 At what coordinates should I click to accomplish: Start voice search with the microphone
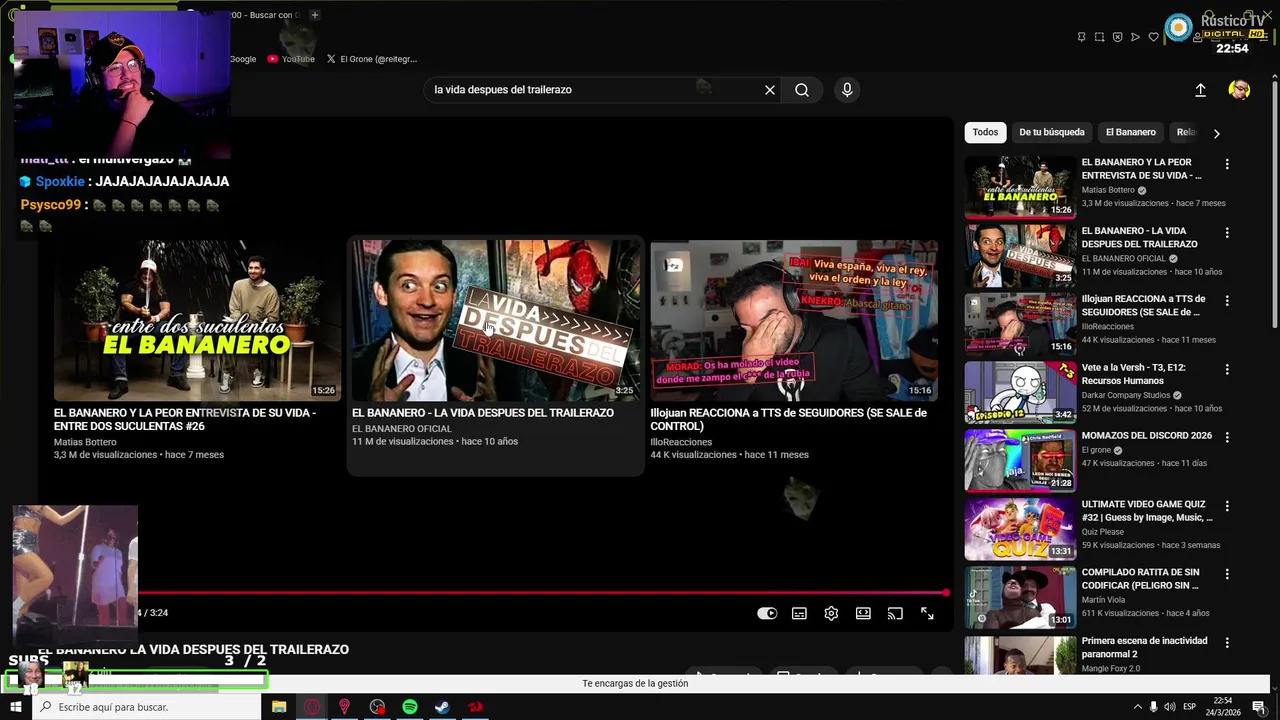click(847, 90)
